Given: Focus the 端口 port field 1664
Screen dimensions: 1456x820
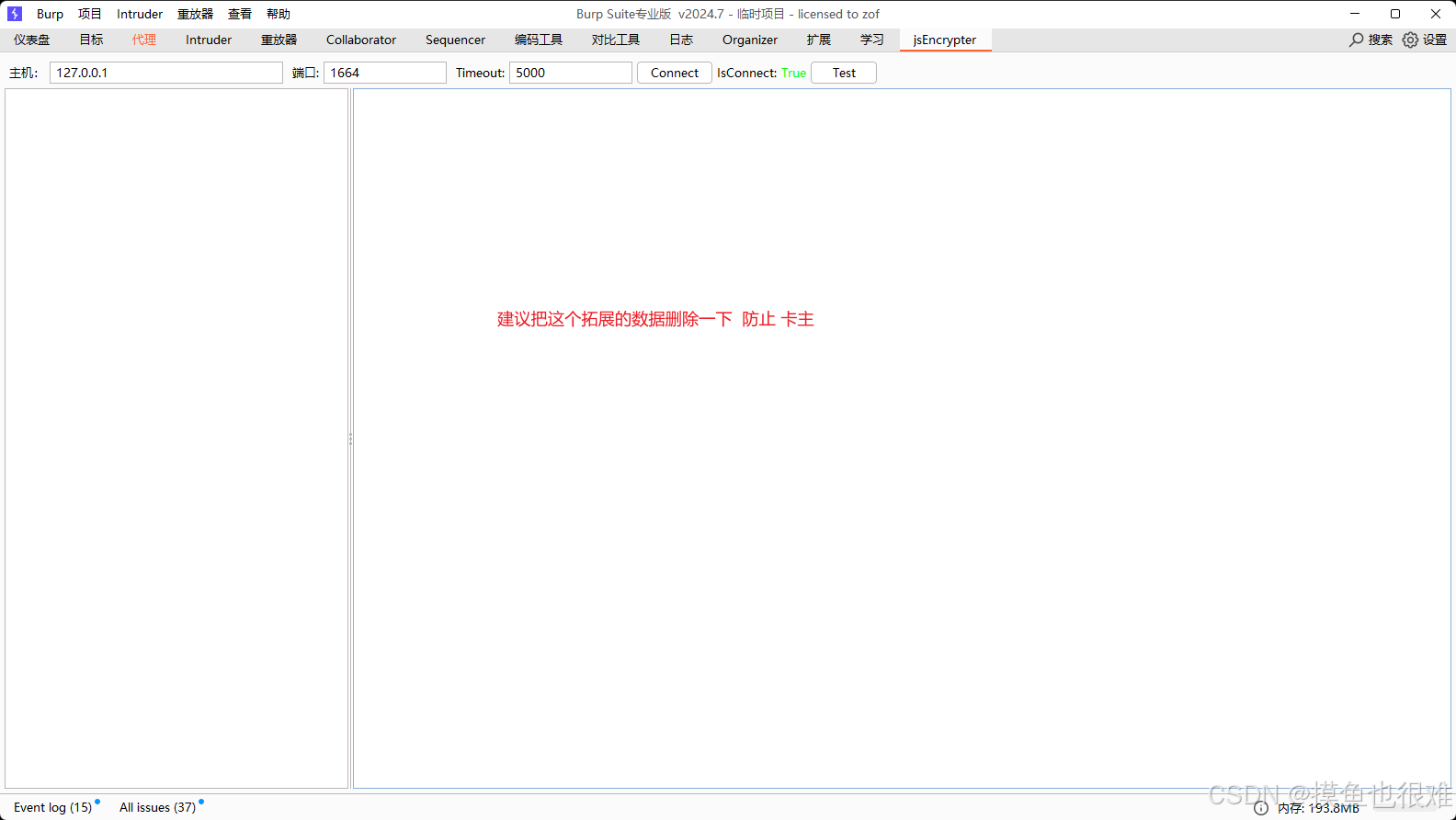Looking at the screenshot, I should 385,73.
